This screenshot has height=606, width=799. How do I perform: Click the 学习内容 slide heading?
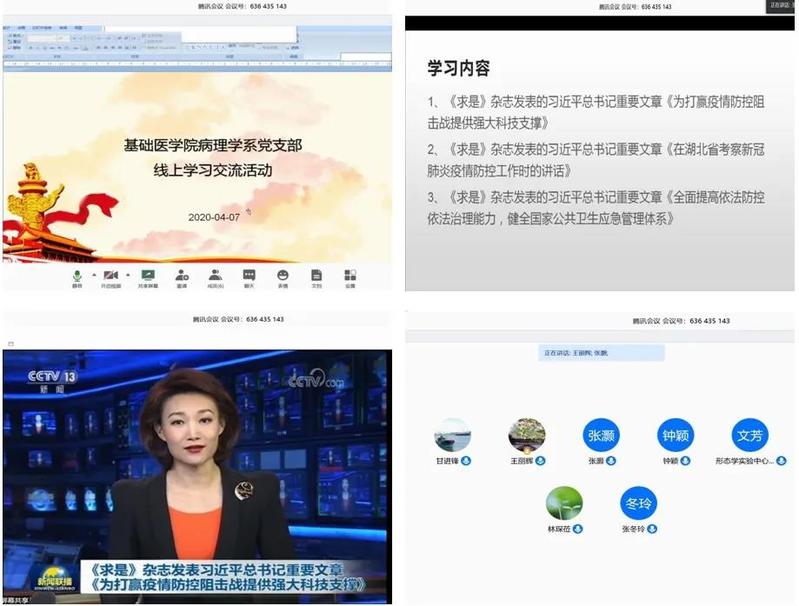pos(459,68)
